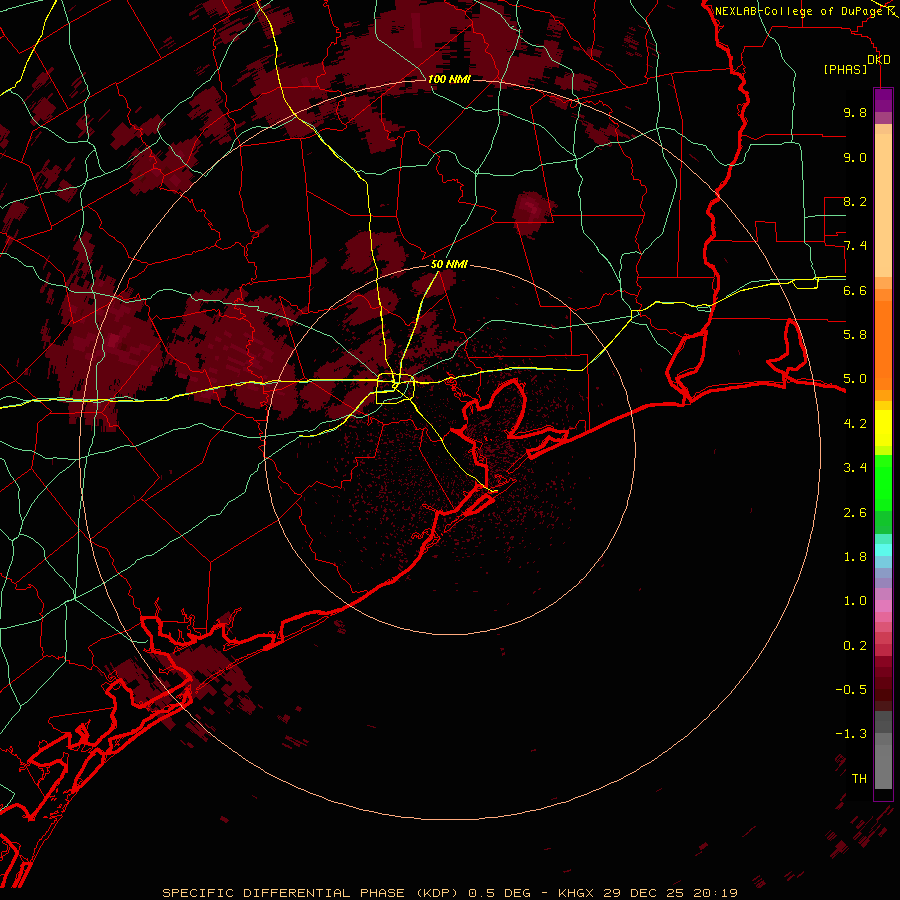Click the [PHAS] units label
Viewport: 900px width, 900px height.
coord(845,70)
